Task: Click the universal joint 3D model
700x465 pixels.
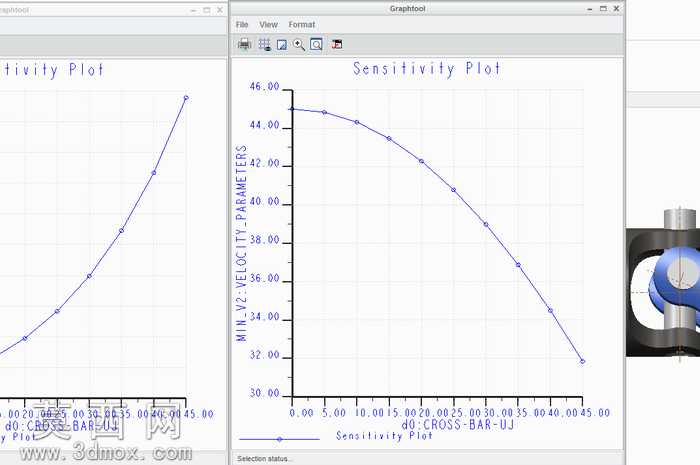Action: [663, 283]
